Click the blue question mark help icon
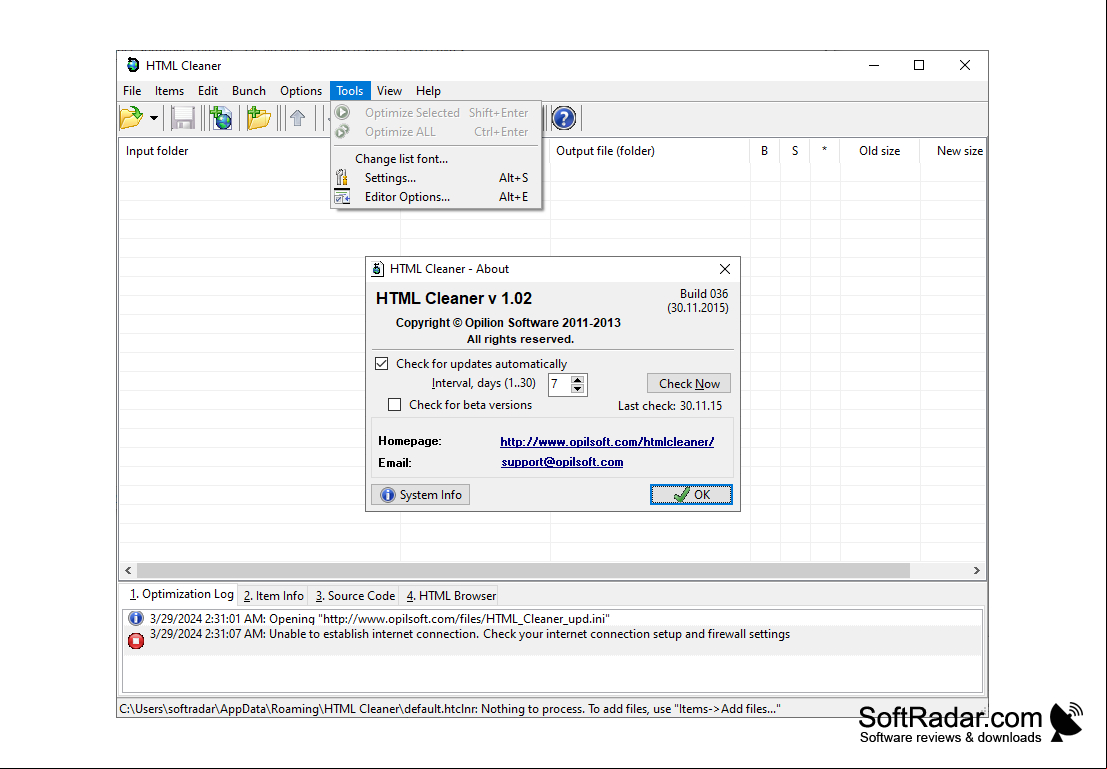This screenshot has width=1107, height=769. tap(563, 118)
